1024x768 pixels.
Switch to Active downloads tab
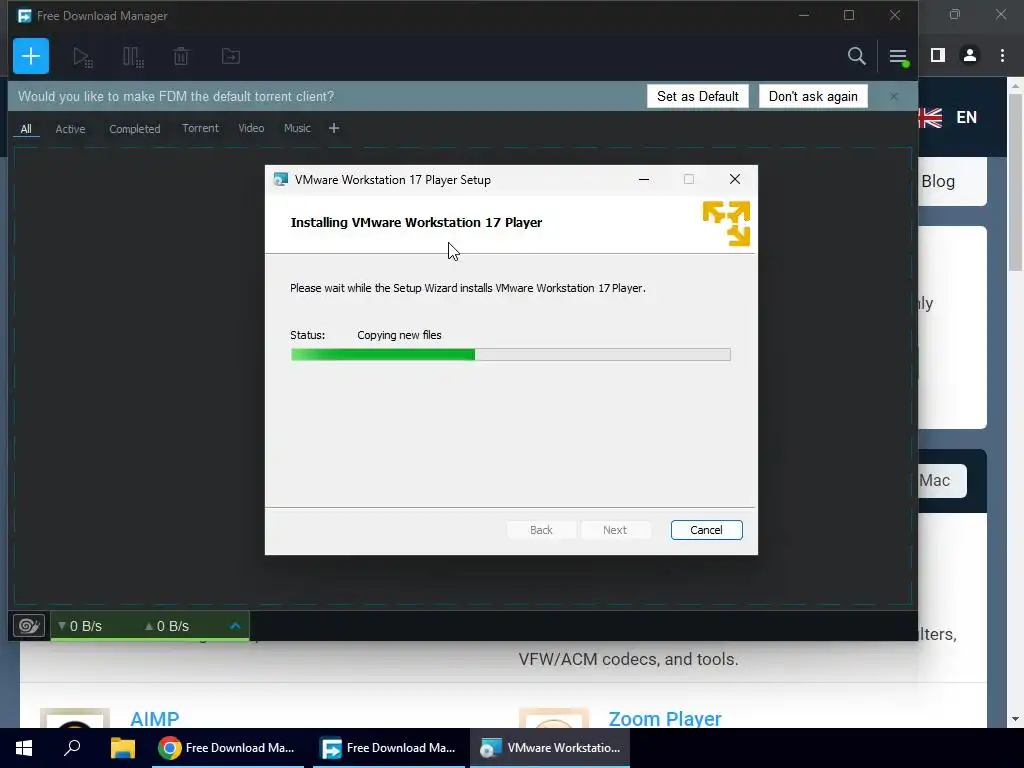click(70, 129)
